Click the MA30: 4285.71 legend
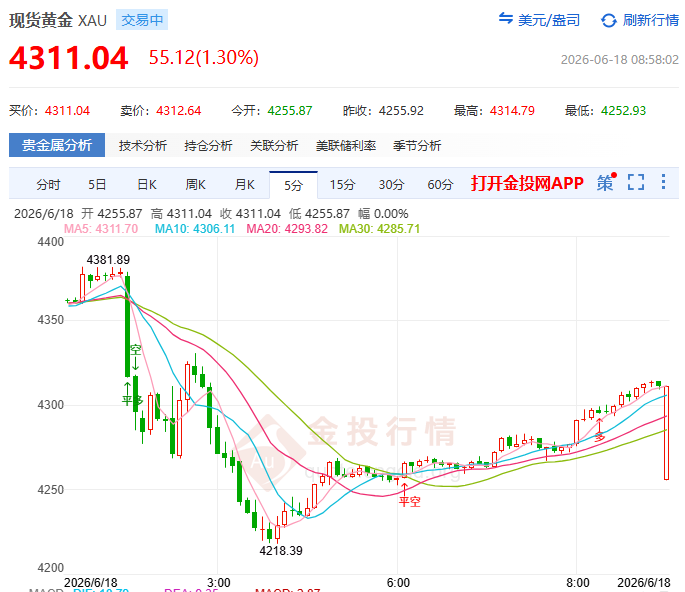Image resolution: width=685 pixels, height=592 pixels. pos(379,228)
